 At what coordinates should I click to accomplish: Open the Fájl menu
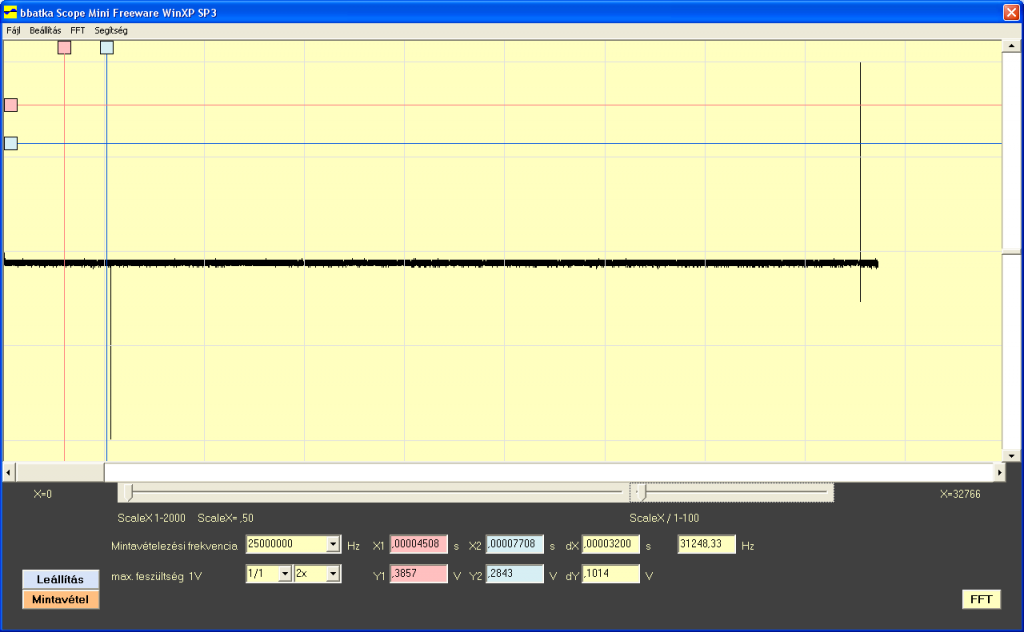[x=13, y=31]
